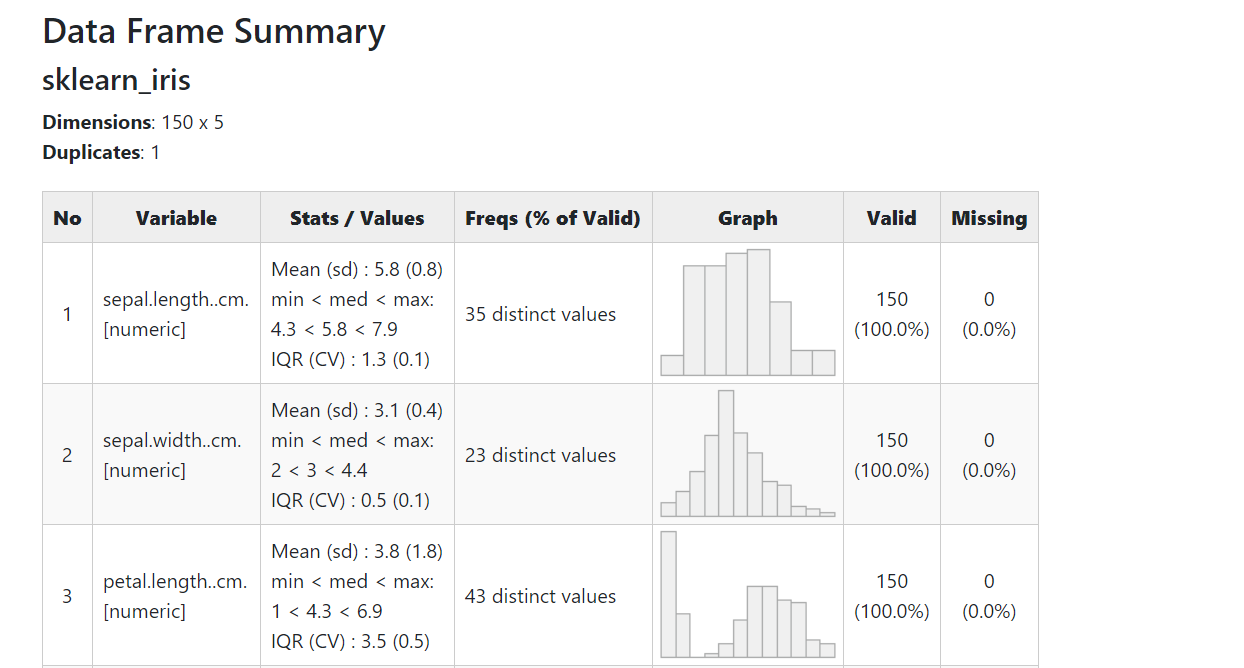Select the petal.length..cm. variable name cell
Viewport: 1244px width, 668px height.
tap(175, 581)
